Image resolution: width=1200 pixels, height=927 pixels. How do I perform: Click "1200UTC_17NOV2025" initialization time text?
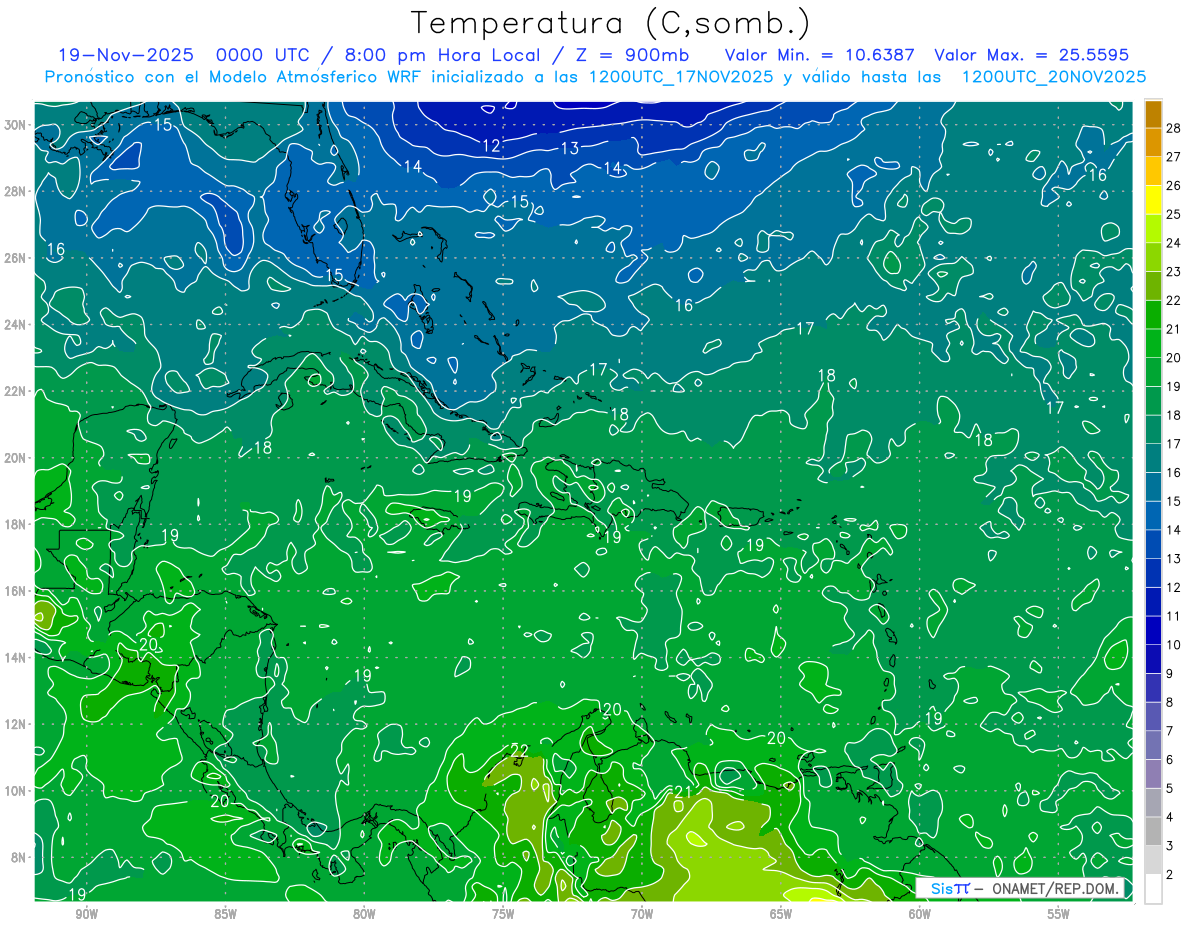coord(681,77)
